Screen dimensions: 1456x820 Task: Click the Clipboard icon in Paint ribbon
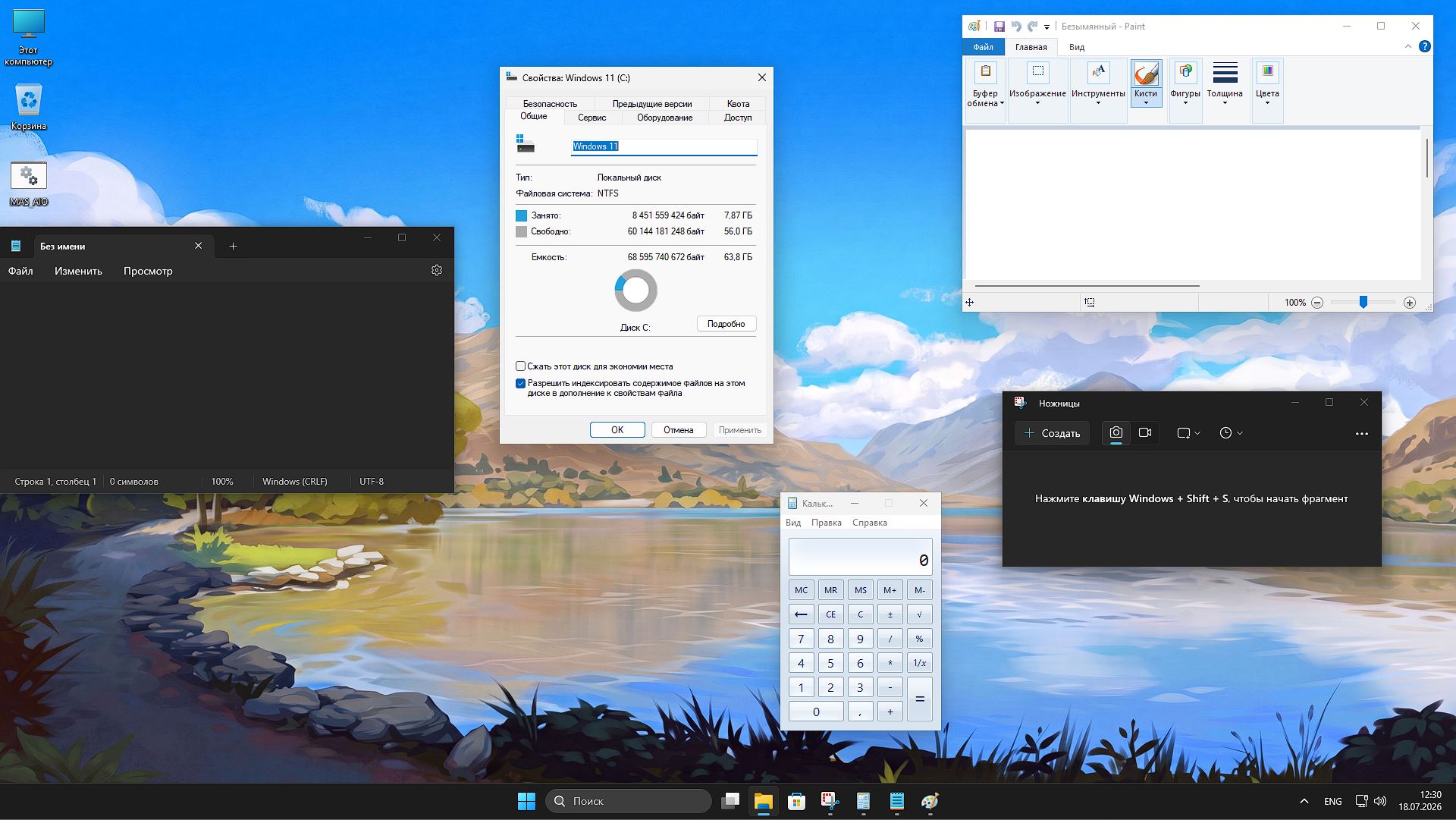985,72
